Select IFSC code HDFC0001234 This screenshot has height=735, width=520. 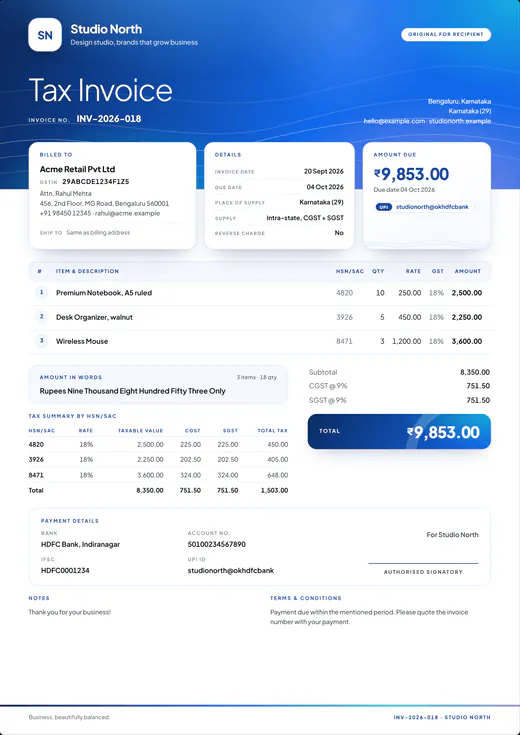click(65, 571)
